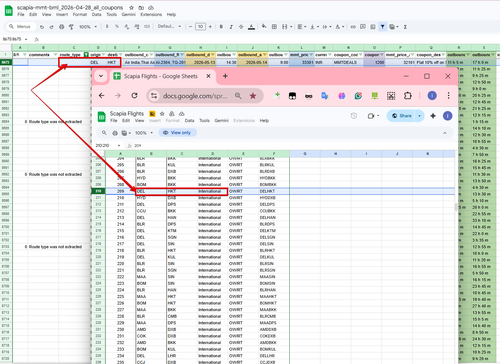Screen dimensions: 500x364
Task: Click Chrome profile avatar in toolbar
Action: [x=432, y=96]
